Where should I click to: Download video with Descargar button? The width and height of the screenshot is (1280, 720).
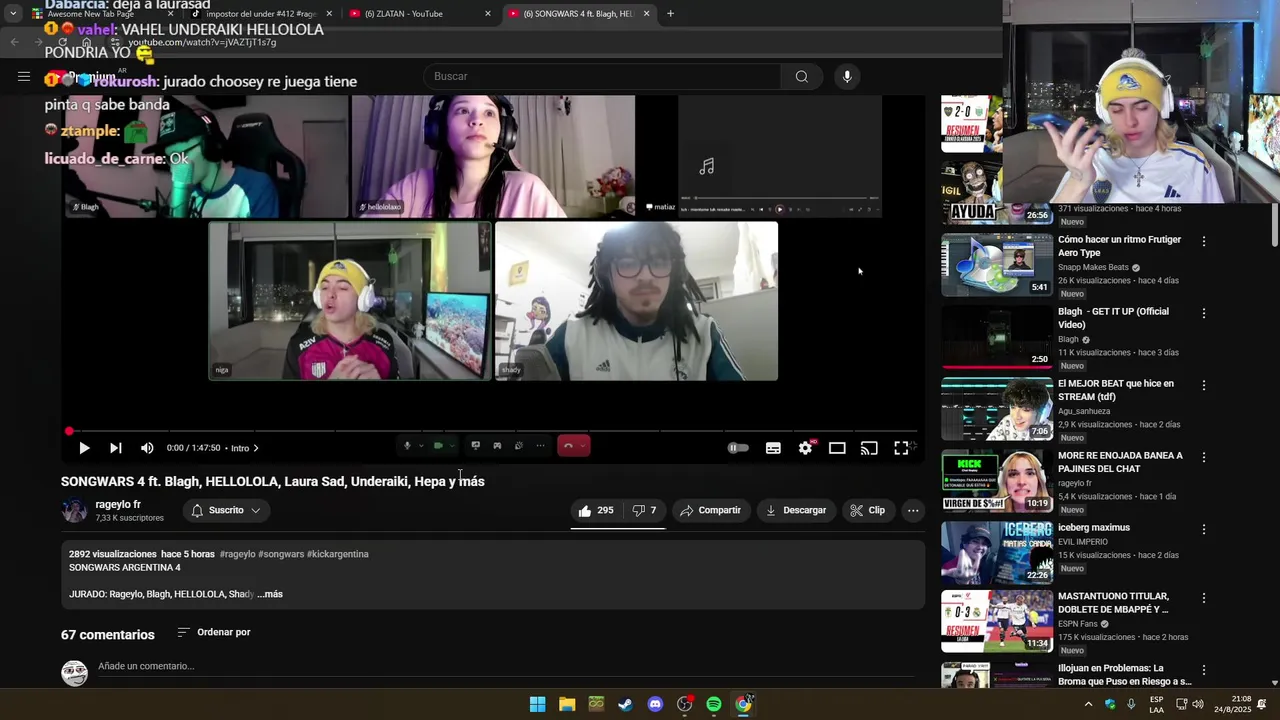pos(796,510)
